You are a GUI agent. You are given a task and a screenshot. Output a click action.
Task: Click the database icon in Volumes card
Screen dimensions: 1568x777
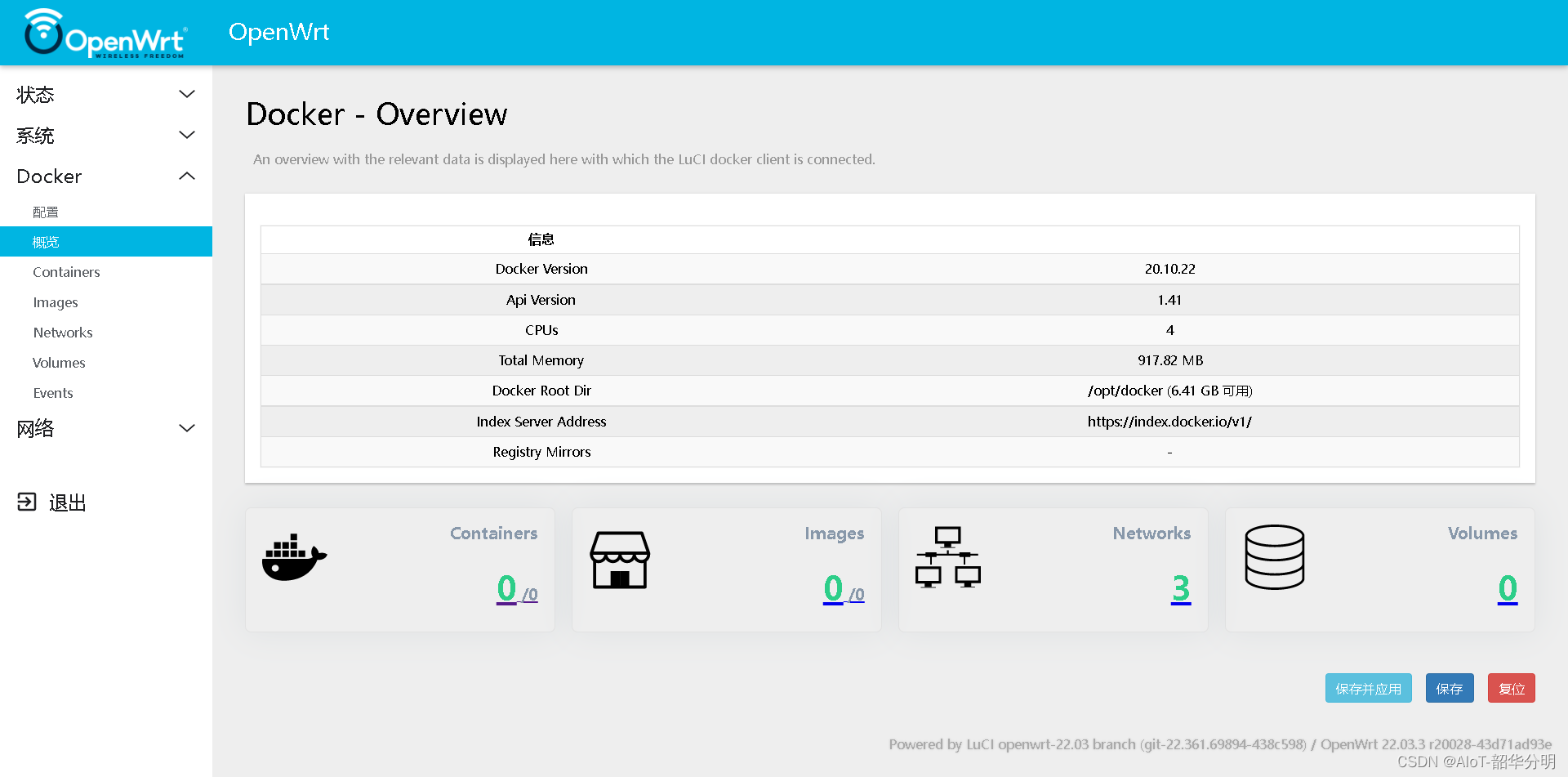tap(1275, 557)
